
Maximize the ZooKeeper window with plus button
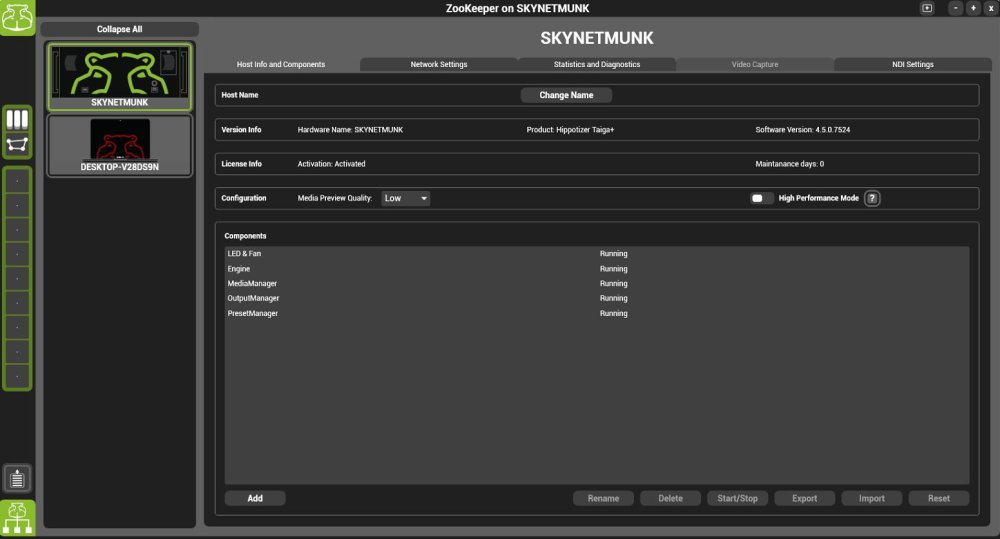(973, 8)
